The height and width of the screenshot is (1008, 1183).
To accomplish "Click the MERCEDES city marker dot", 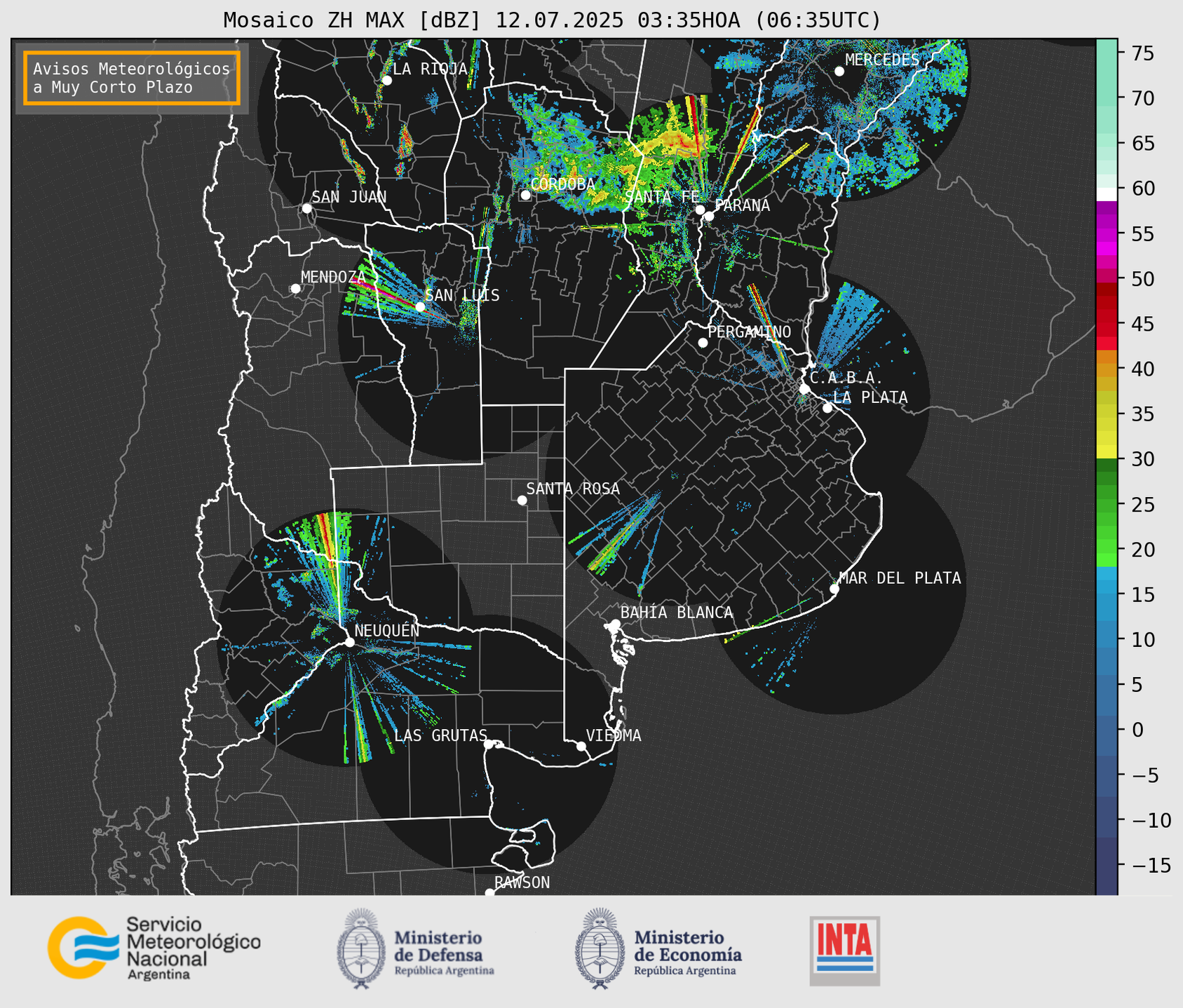I will click(839, 71).
